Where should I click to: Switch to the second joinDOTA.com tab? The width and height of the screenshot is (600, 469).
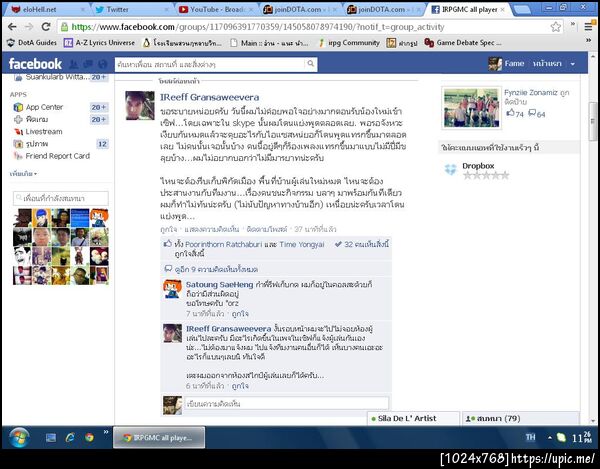[x=382, y=10]
